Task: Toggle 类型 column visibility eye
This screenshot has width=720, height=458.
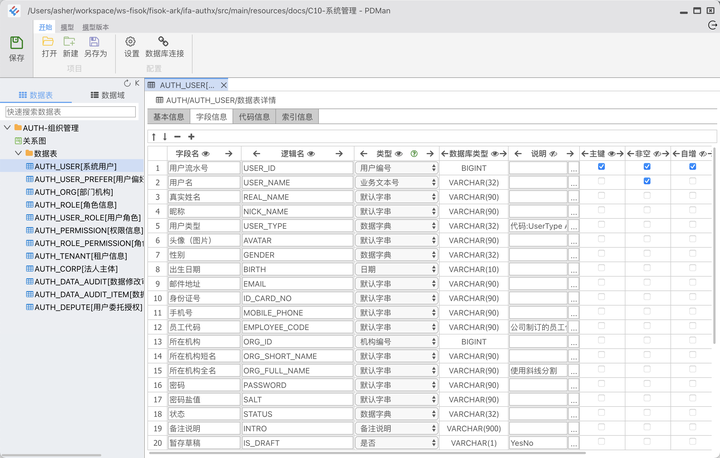Action: coord(399,154)
